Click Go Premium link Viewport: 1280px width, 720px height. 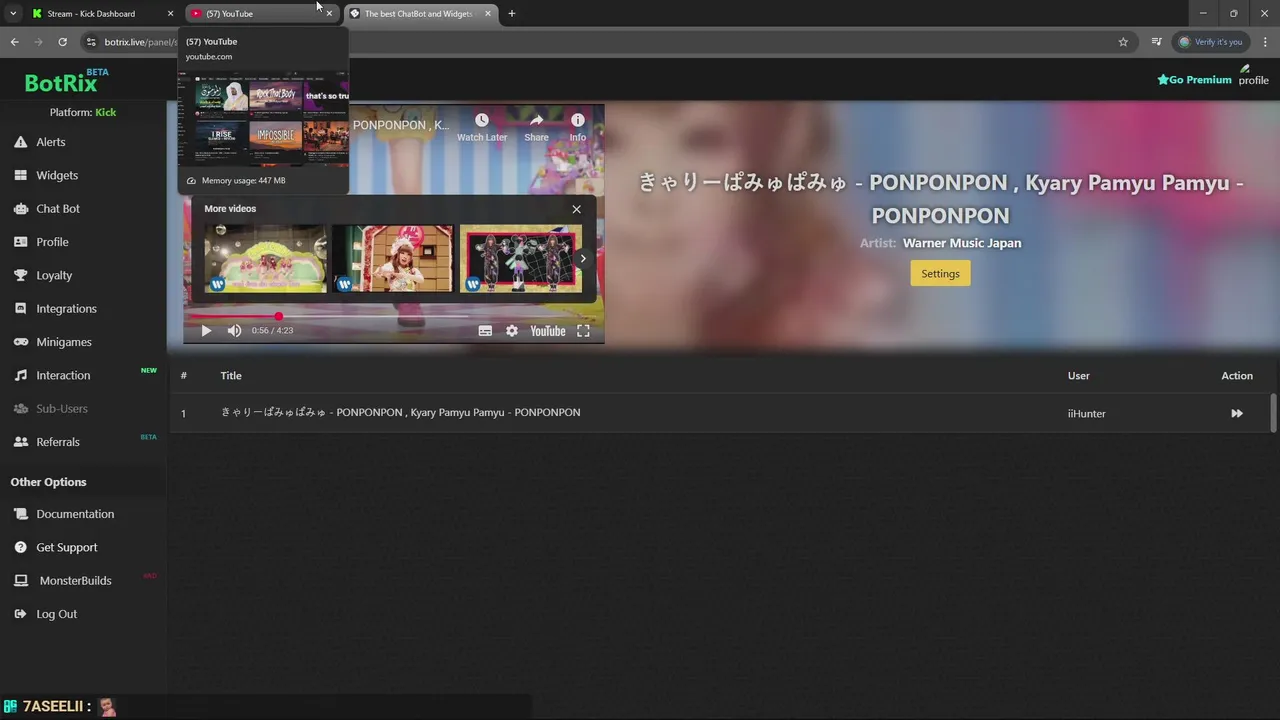pyautogui.click(x=1194, y=80)
